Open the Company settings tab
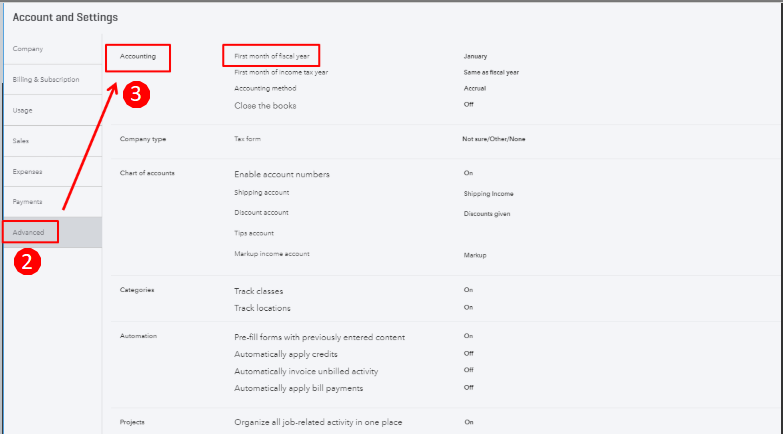Image resolution: width=784 pixels, height=436 pixels. coord(27,49)
